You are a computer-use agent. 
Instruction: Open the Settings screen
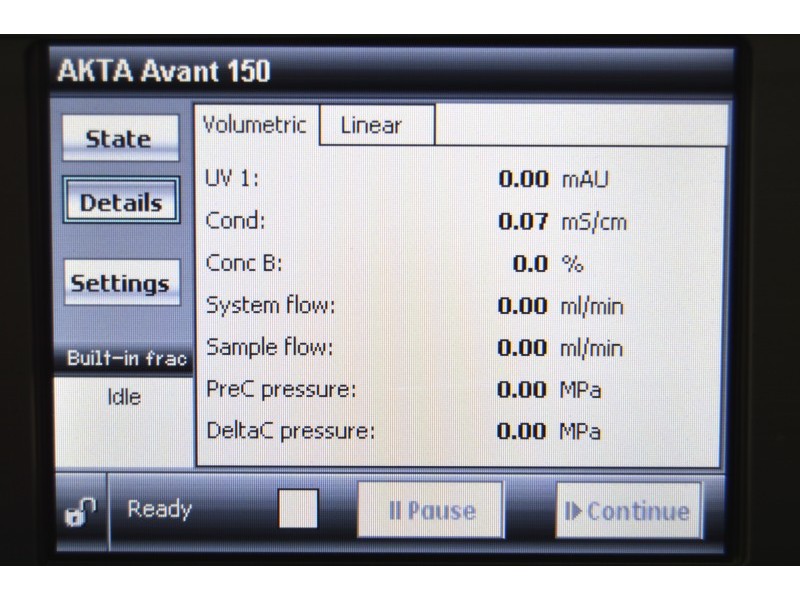point(122,283)
